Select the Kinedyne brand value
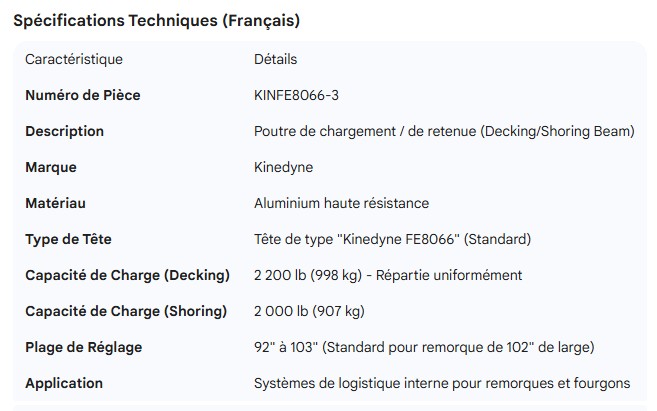Viewport: 657px width, 411px height. pyautogui.click(x=283, y=167)
